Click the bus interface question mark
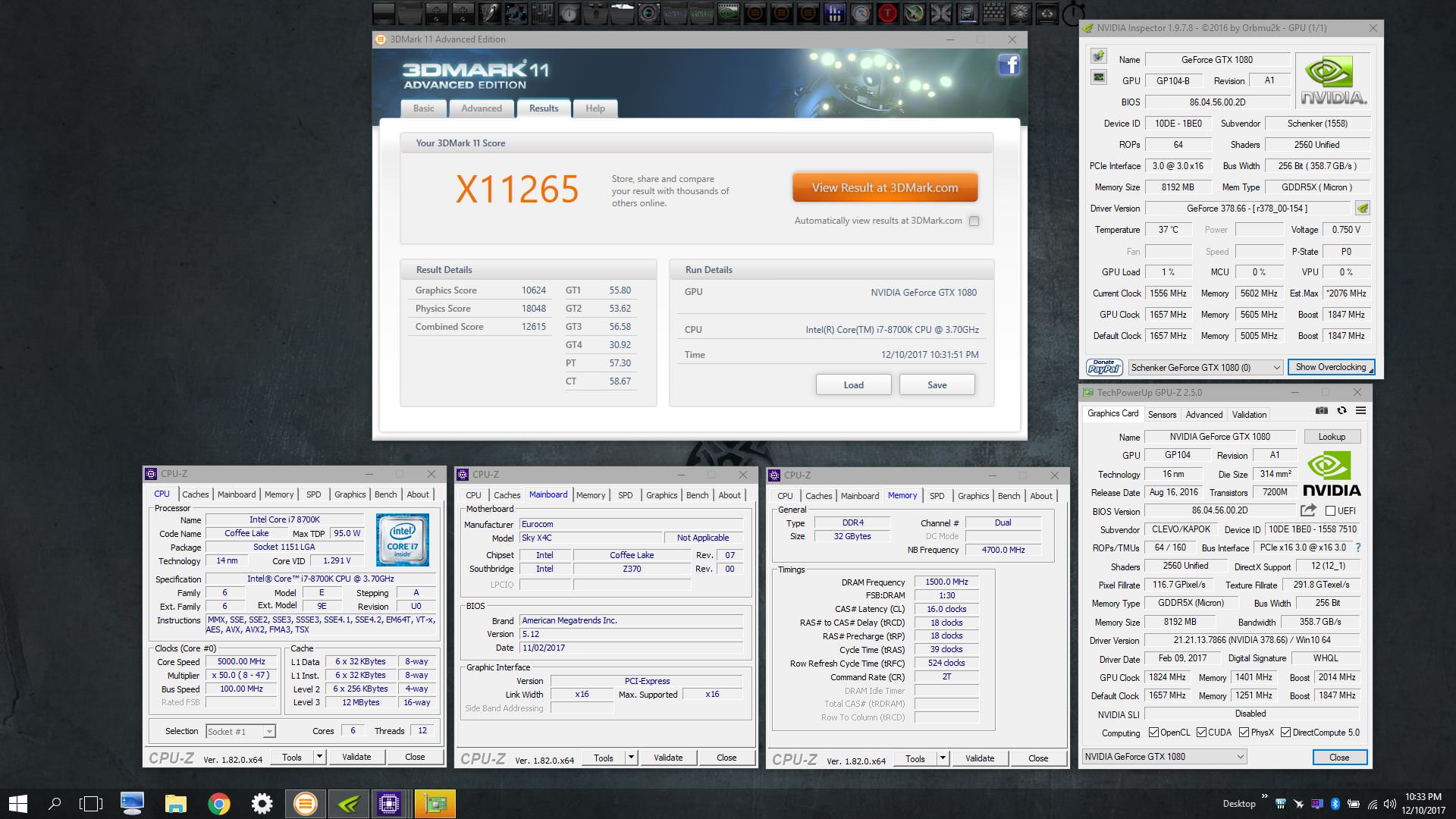 [1358, 548]
